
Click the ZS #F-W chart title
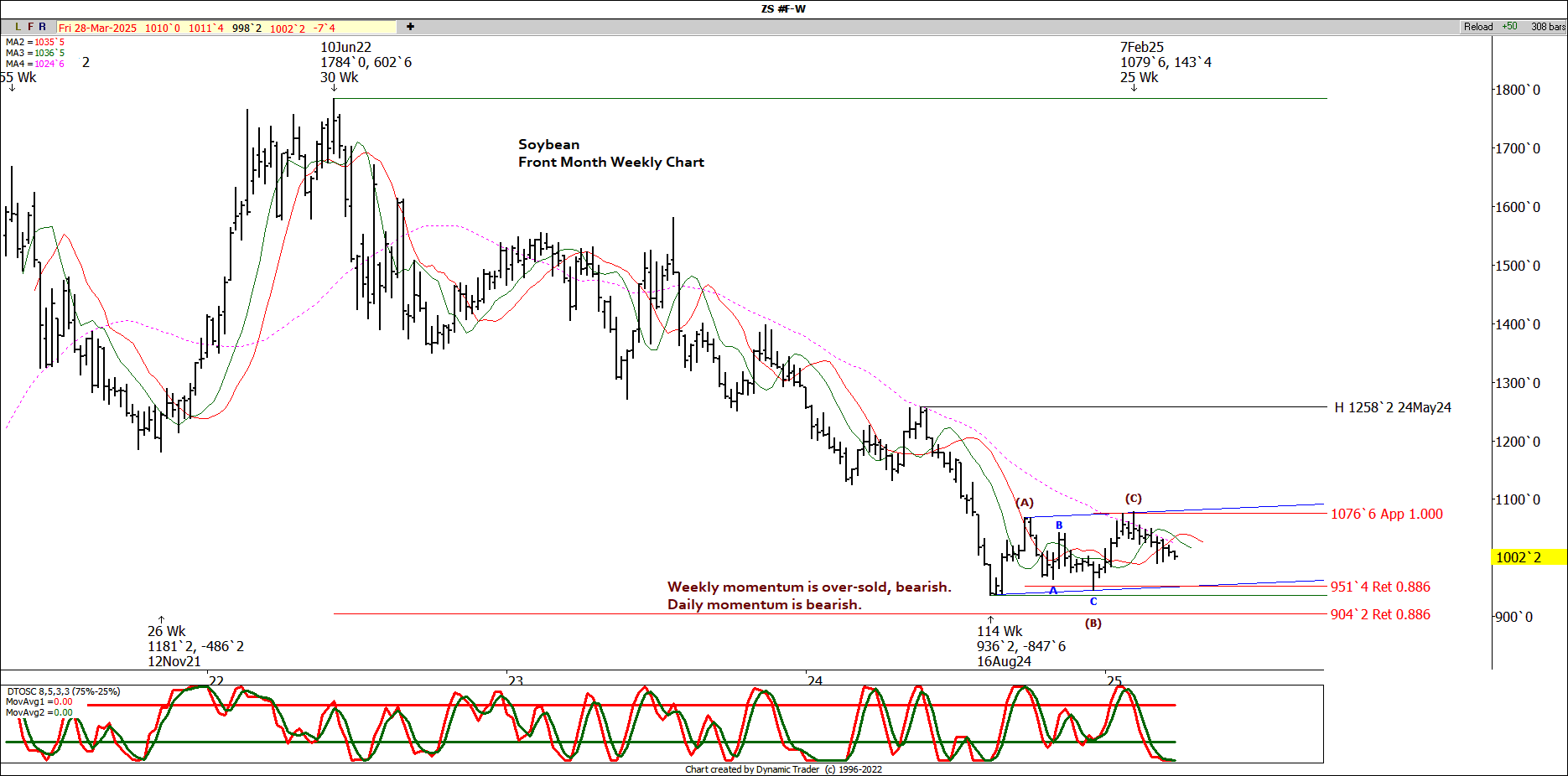pos(783,8)
